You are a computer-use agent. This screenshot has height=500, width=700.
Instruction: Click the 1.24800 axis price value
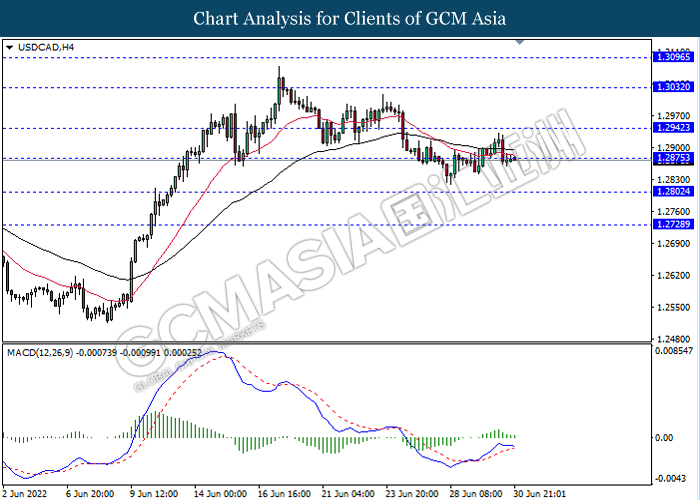click(x=673, y=339)
